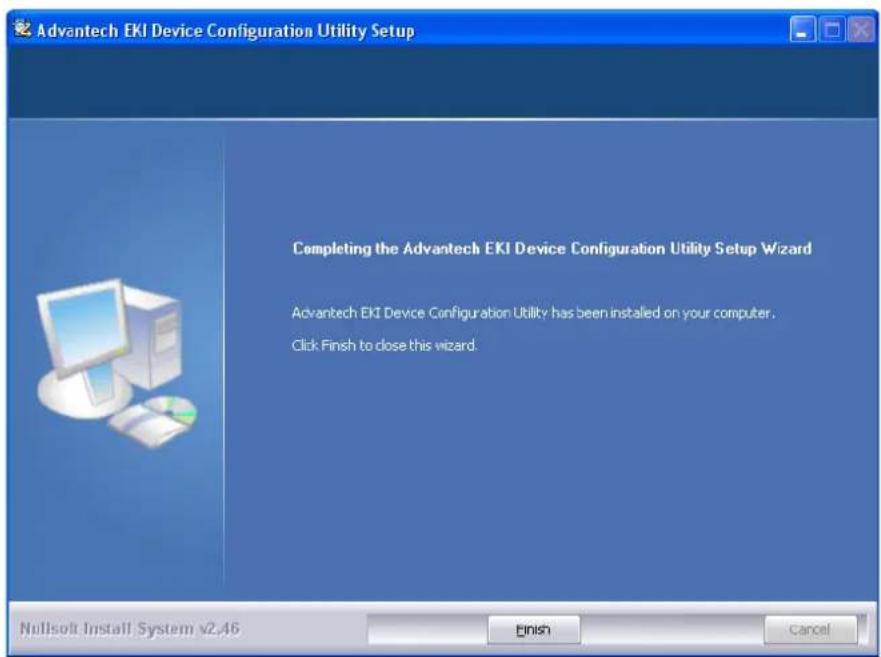The image size is (881, 657).
Task: Click the greyed-out Cancel button
Action: (810, 629)
